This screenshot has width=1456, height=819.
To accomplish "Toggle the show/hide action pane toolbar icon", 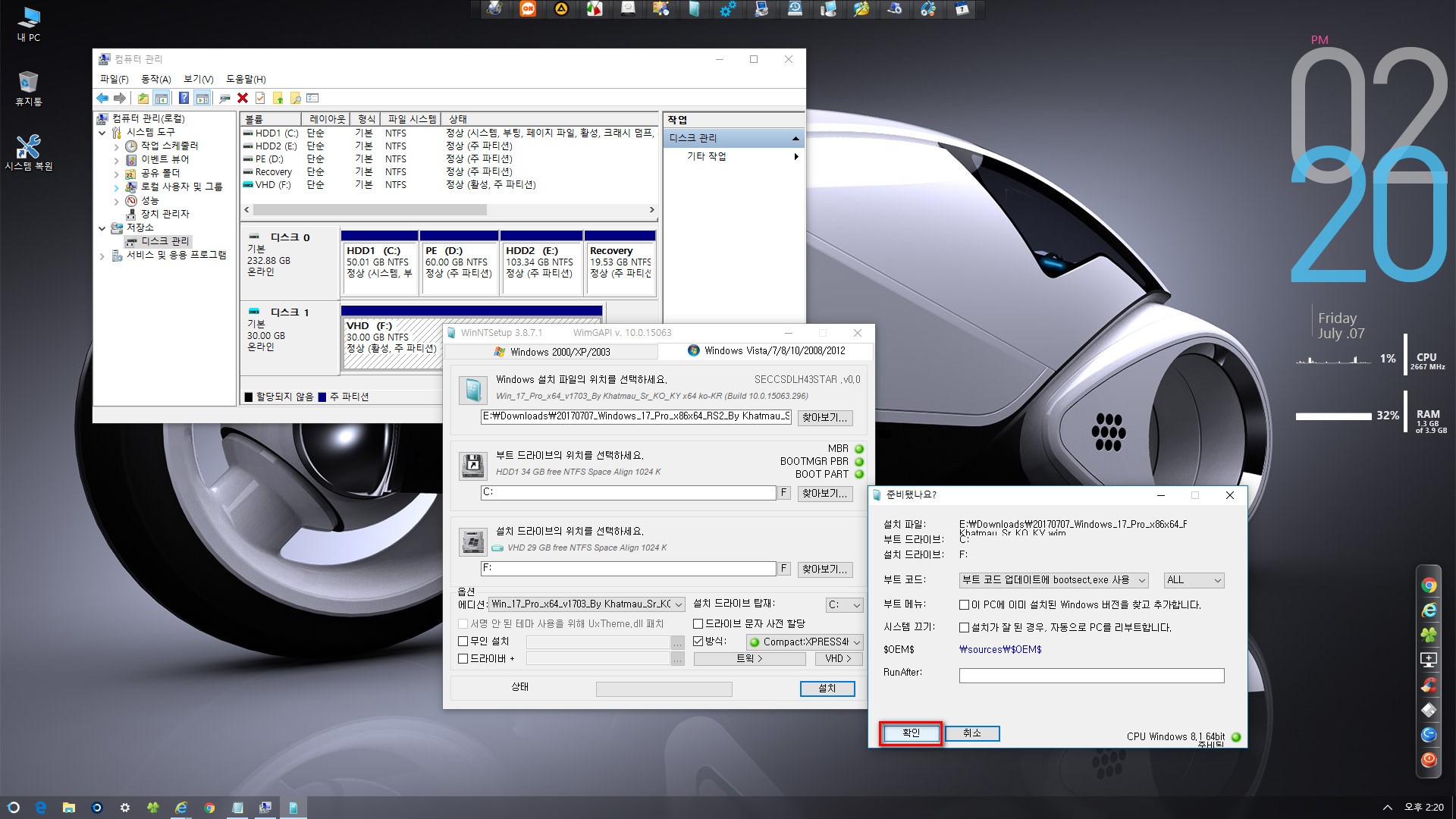I will (x=202, y=98).
